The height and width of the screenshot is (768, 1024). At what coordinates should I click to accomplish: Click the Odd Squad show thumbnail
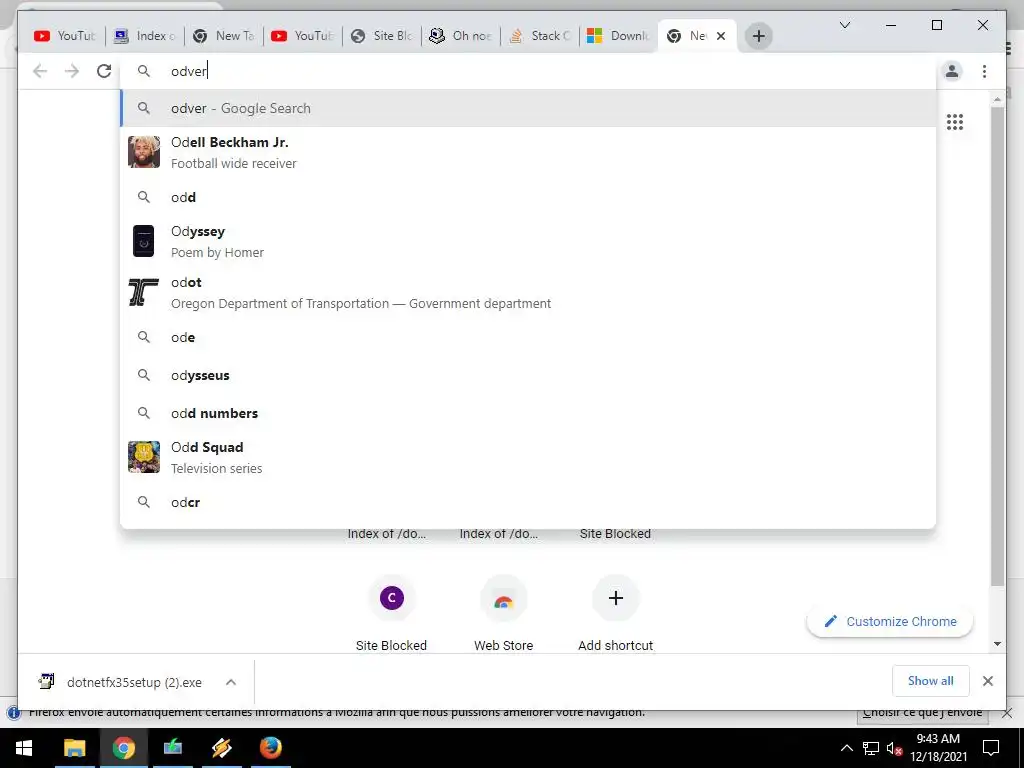coord(144,457)
